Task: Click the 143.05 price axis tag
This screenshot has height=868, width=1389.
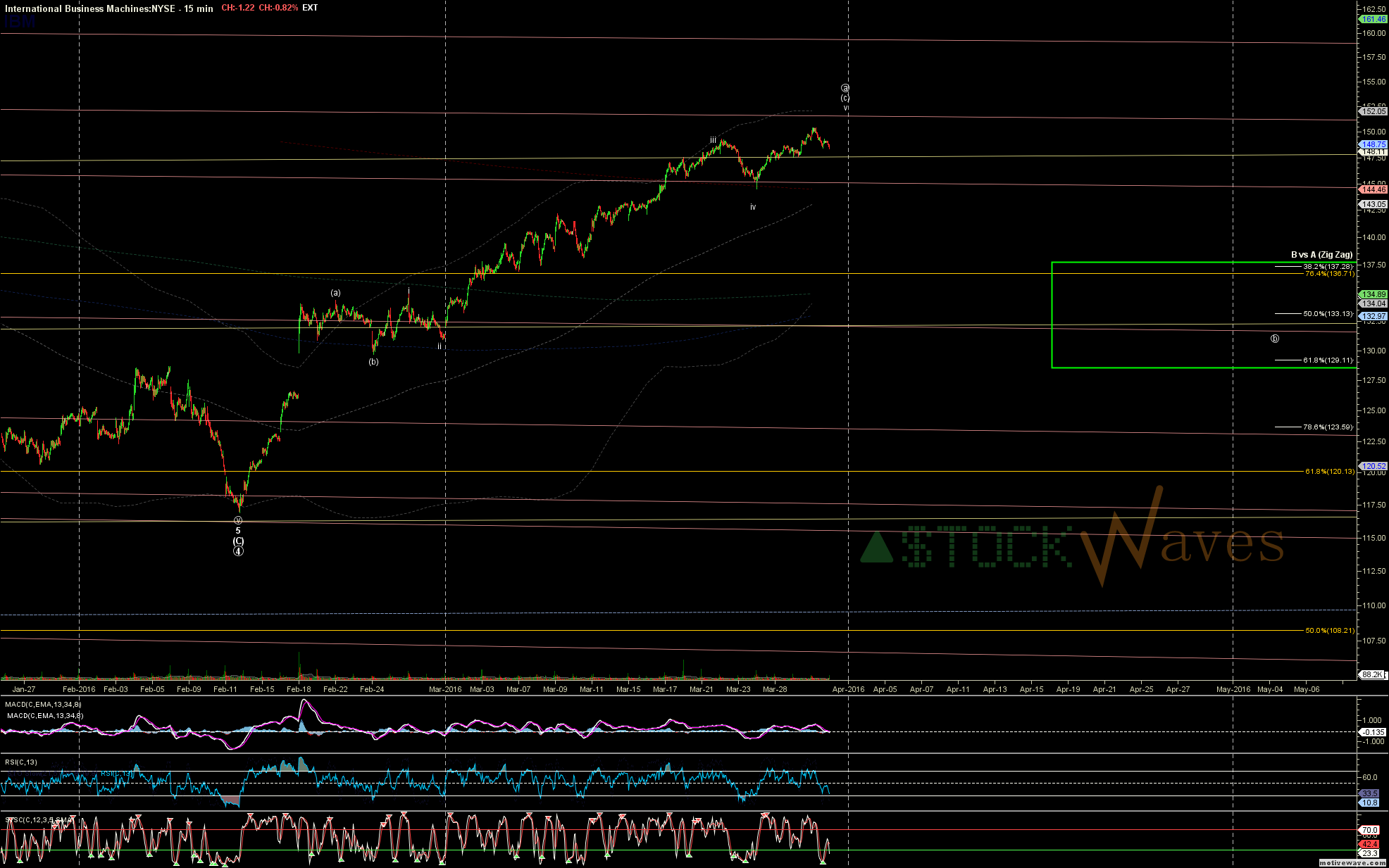Action: coord(1373,204)
